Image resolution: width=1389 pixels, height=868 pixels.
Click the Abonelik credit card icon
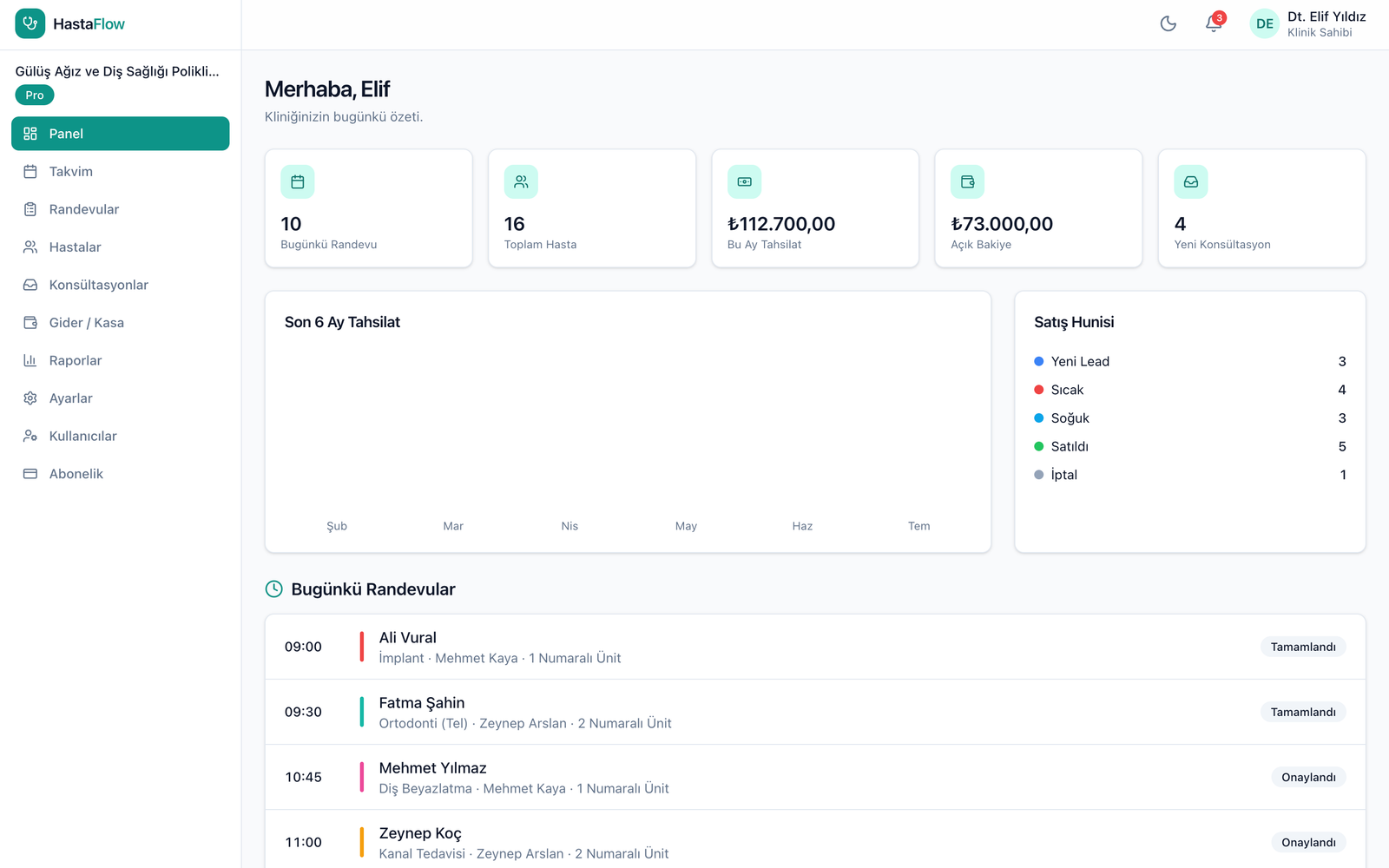click(30, 474)
